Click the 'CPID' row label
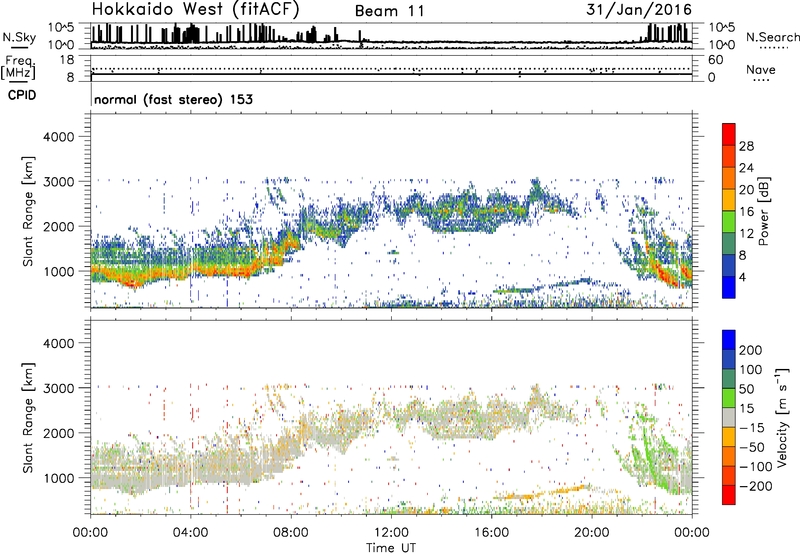Image resolution: width=800 pixels, height=554 pixels. (x=22, y=95)
